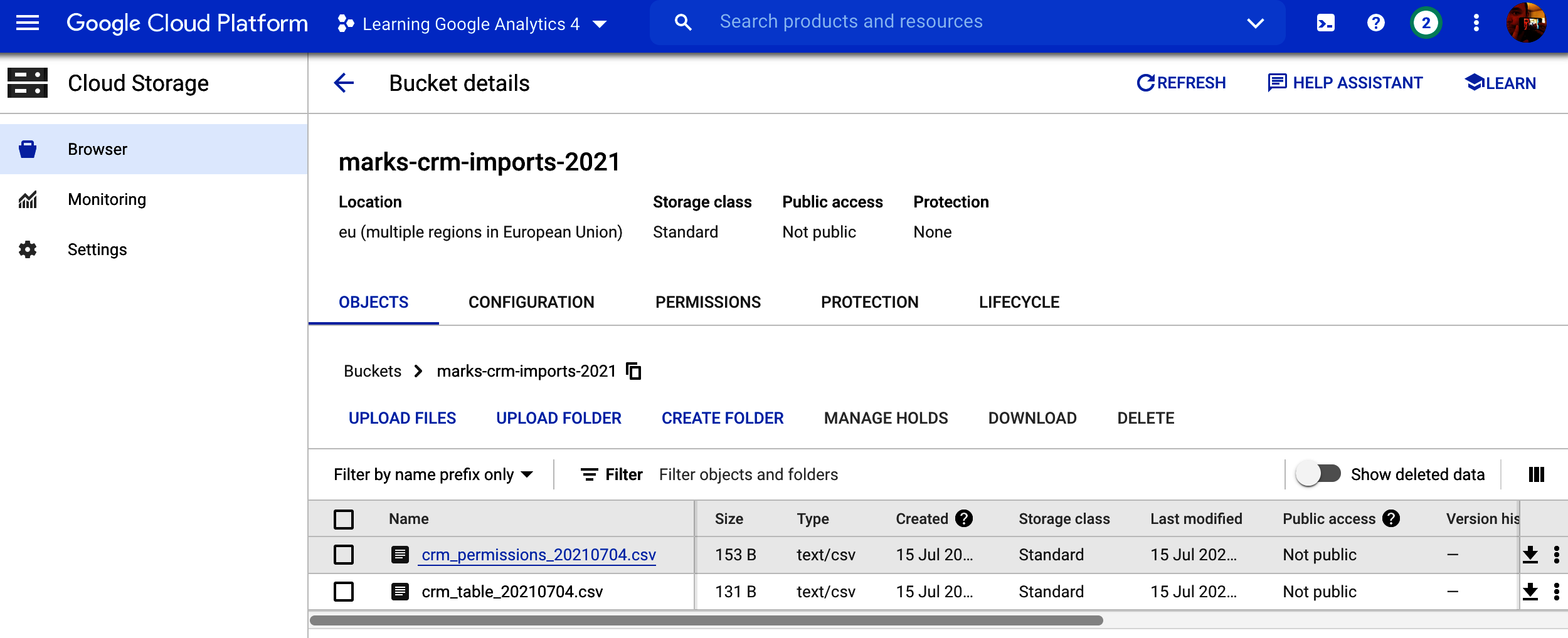Switch to the CONFIGURATION tab

point(531,302)
